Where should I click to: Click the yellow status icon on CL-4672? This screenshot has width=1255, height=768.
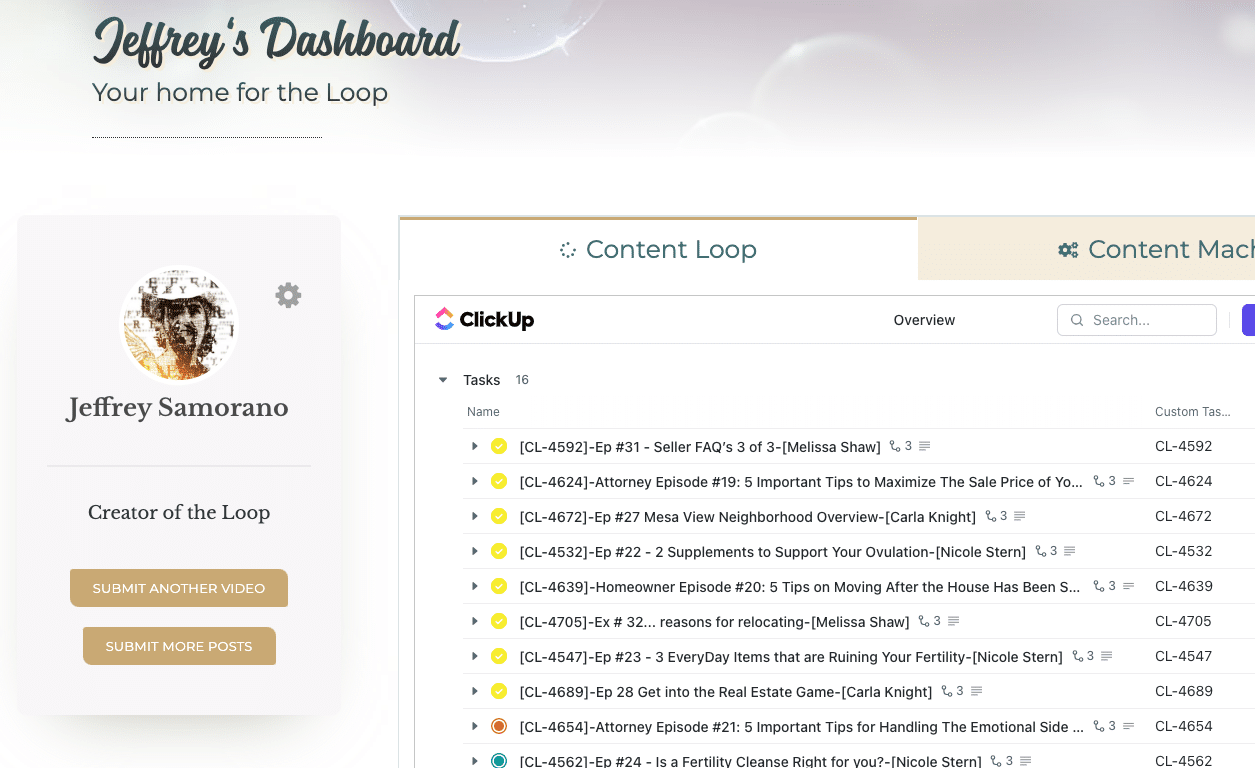click(x=498, y=516)
